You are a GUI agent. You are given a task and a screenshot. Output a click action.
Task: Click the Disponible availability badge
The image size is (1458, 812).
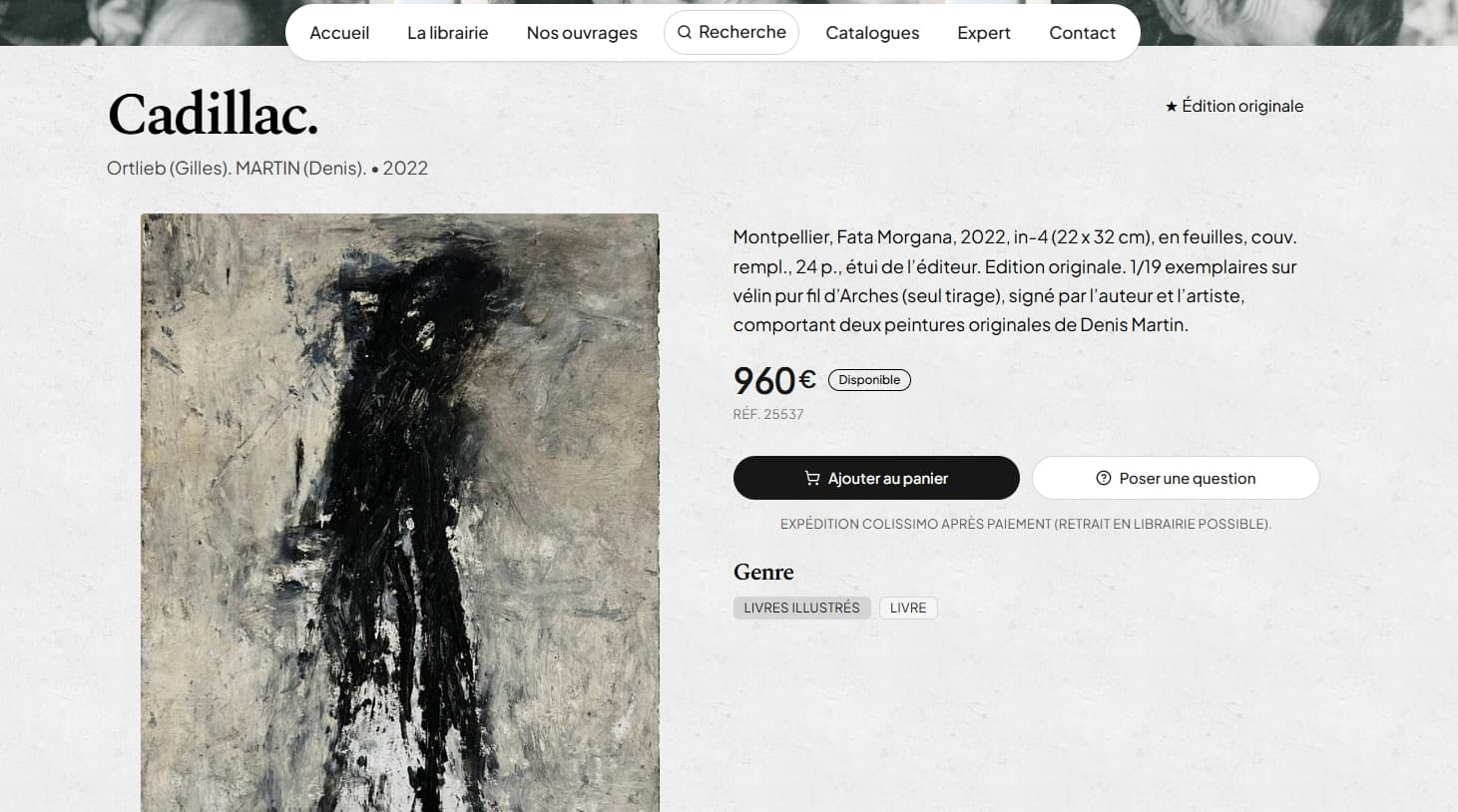click(869, 380)
